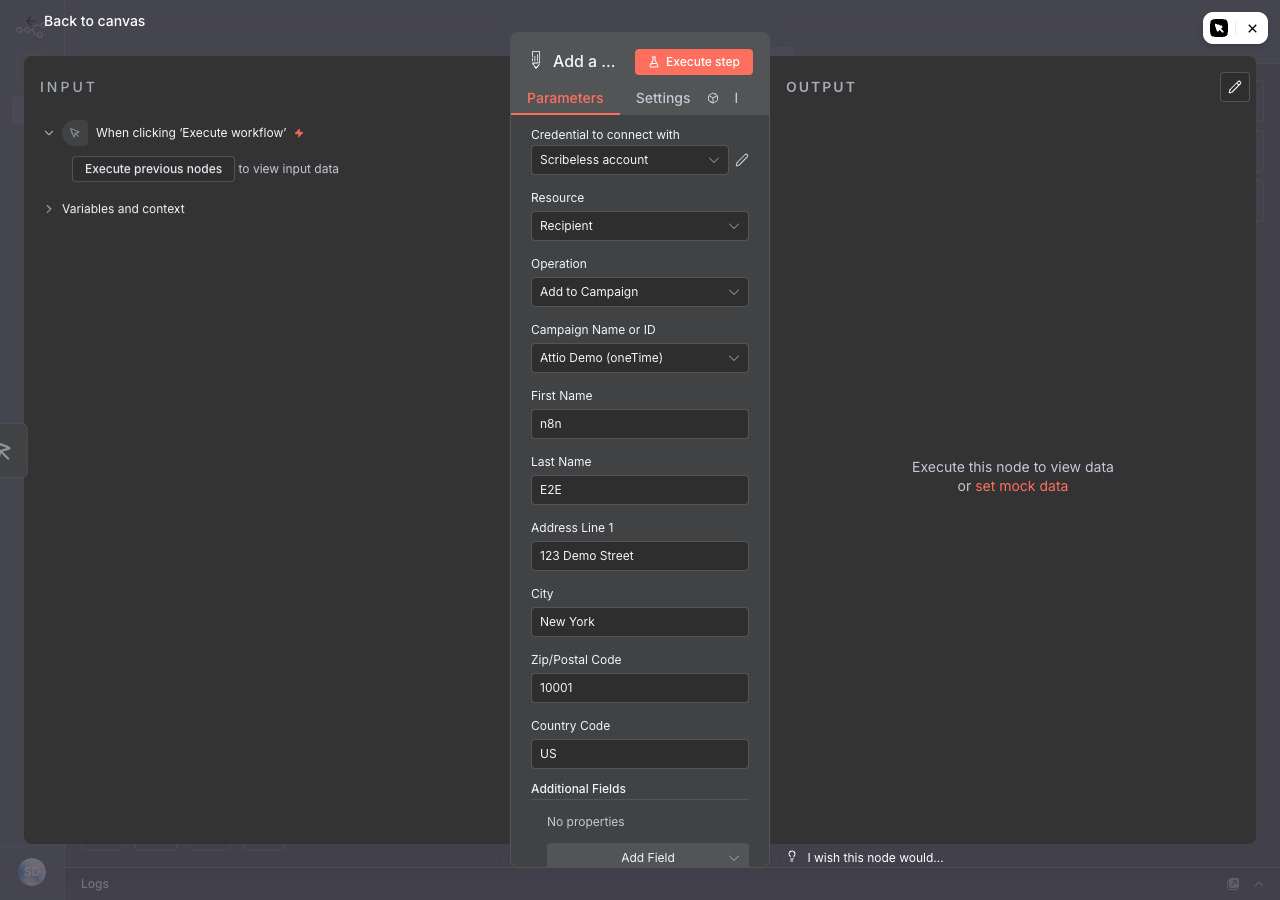Click the cube icon next to Settings tab
Image resolution: width=1280 pixels, height=900 pixels.
click(x=713, y=98)
